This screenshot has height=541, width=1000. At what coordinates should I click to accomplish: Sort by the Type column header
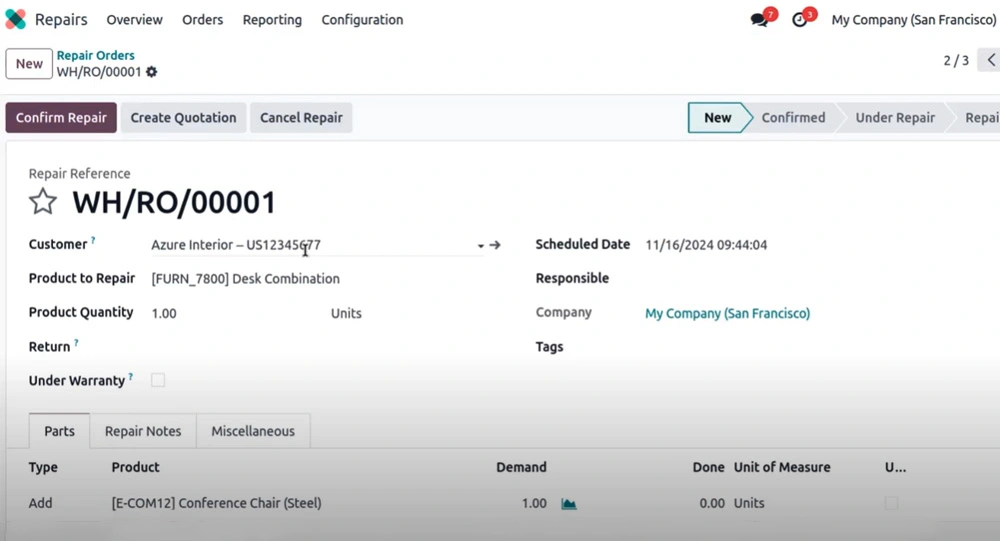(43, 467)
